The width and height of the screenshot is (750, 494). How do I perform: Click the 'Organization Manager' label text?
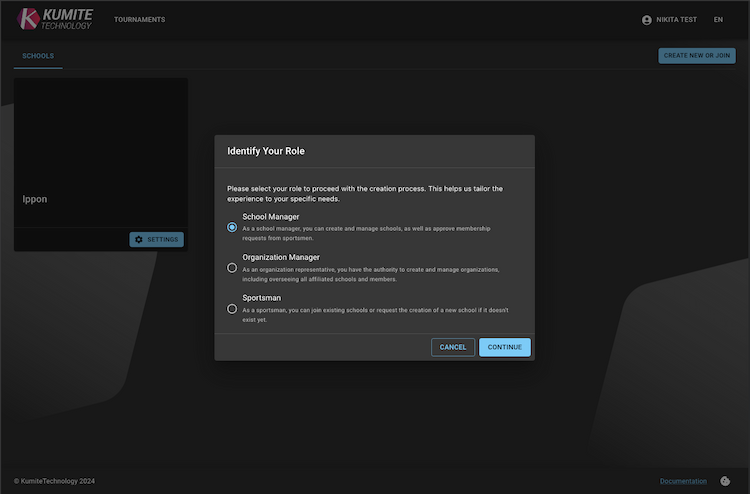tap(281, 257)
